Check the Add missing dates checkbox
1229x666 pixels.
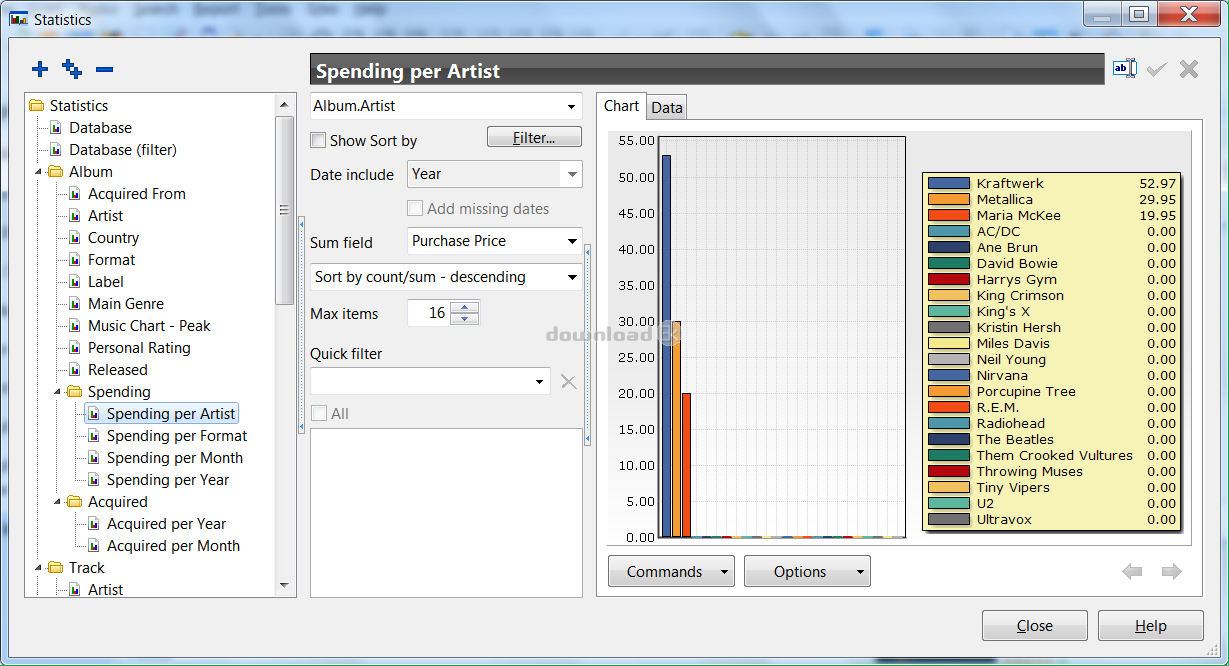tap(414, 209)
